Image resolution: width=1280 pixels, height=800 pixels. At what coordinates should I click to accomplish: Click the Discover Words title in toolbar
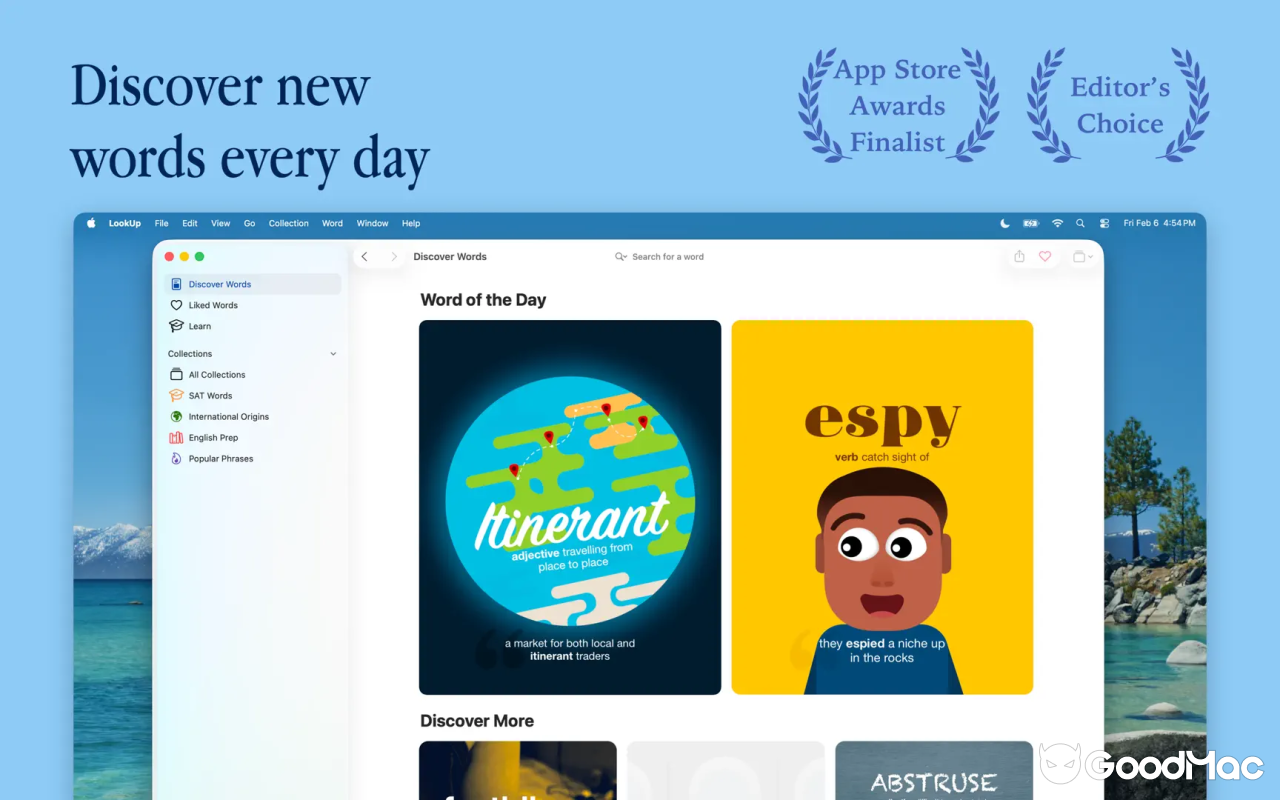(x=450, y=257)
